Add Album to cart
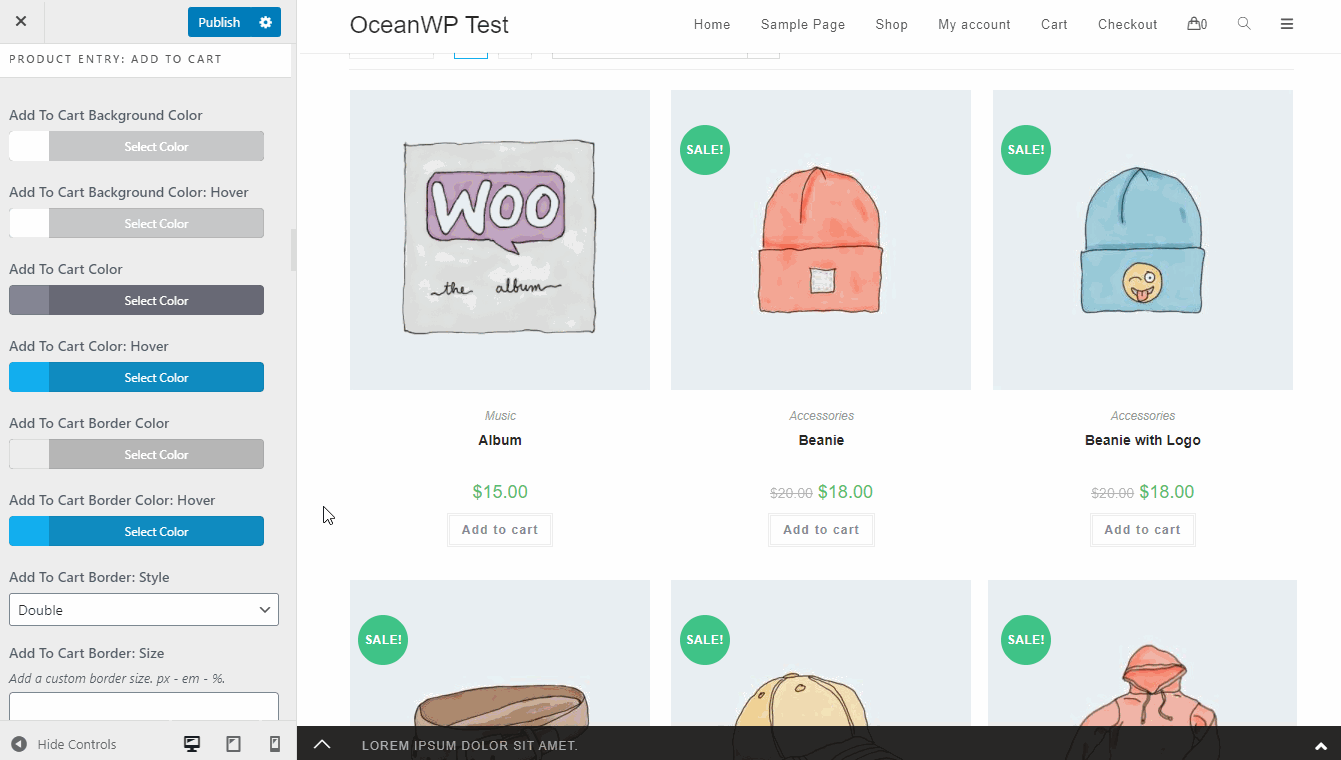The width and height of the screenshot is (1341, 760). click(500, 530)
